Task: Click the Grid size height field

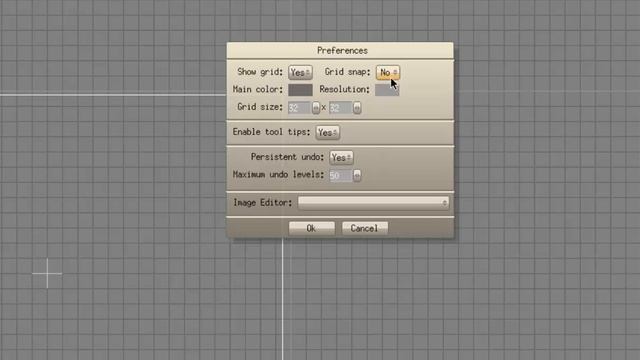Action: [341, 108]
